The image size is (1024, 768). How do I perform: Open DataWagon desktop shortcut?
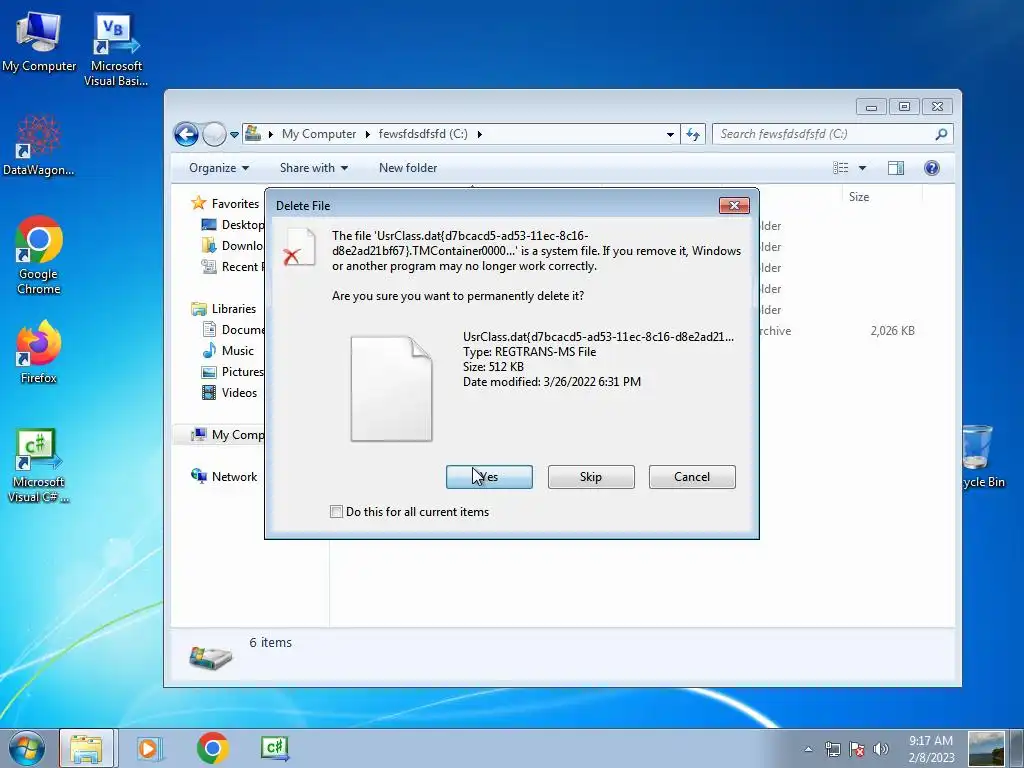39,146
